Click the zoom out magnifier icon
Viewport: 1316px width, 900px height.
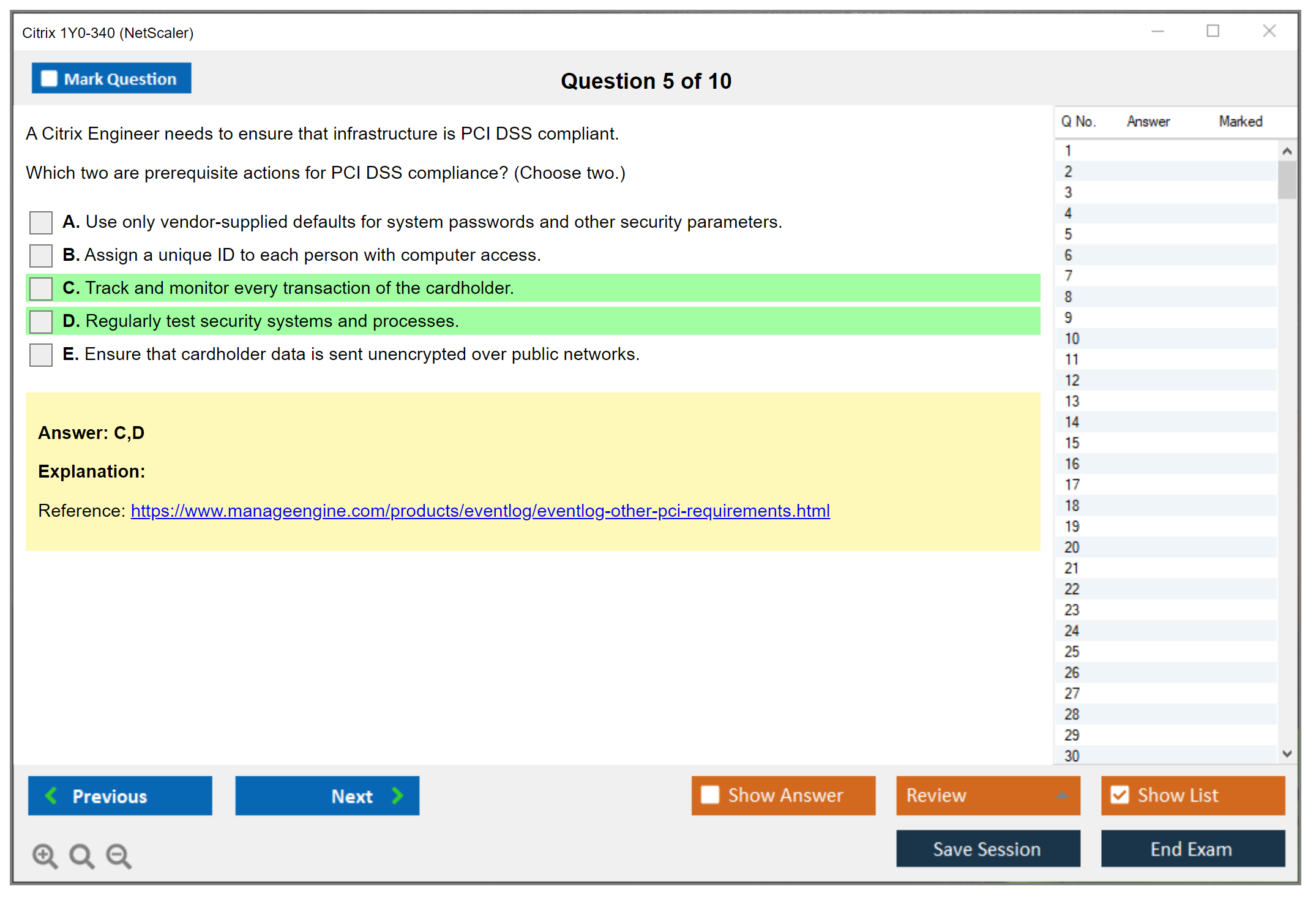pyautogui.click(x=118, y=855)
